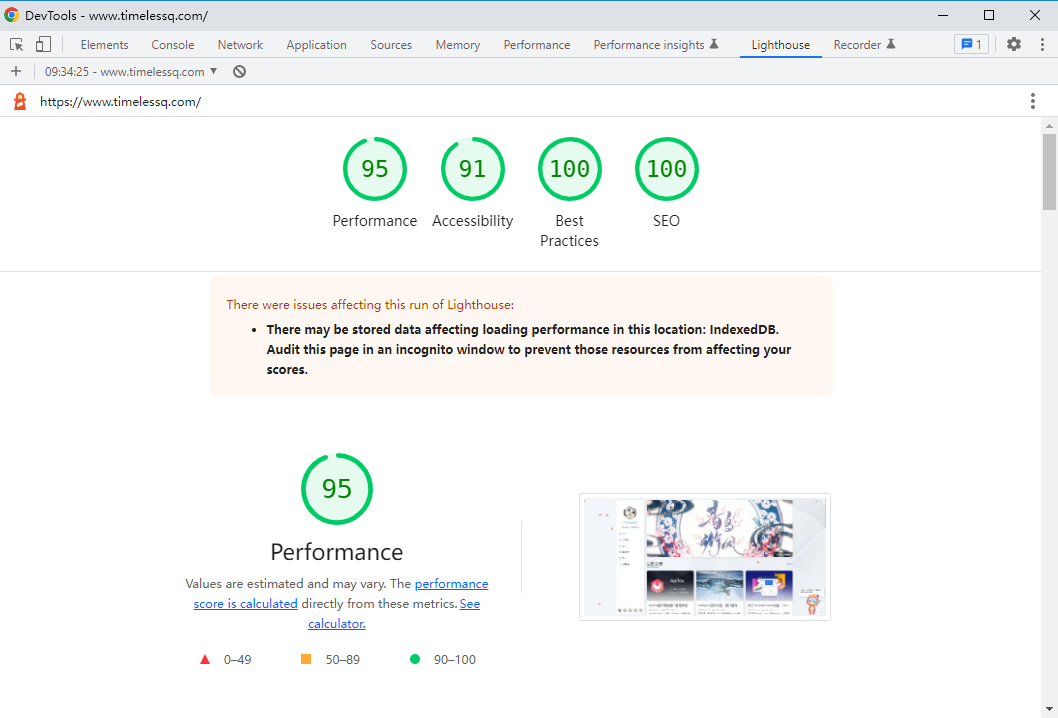Open the Network tab
Image resolution: width=1058 pixels, height=718 pixels.
[240, 45]
